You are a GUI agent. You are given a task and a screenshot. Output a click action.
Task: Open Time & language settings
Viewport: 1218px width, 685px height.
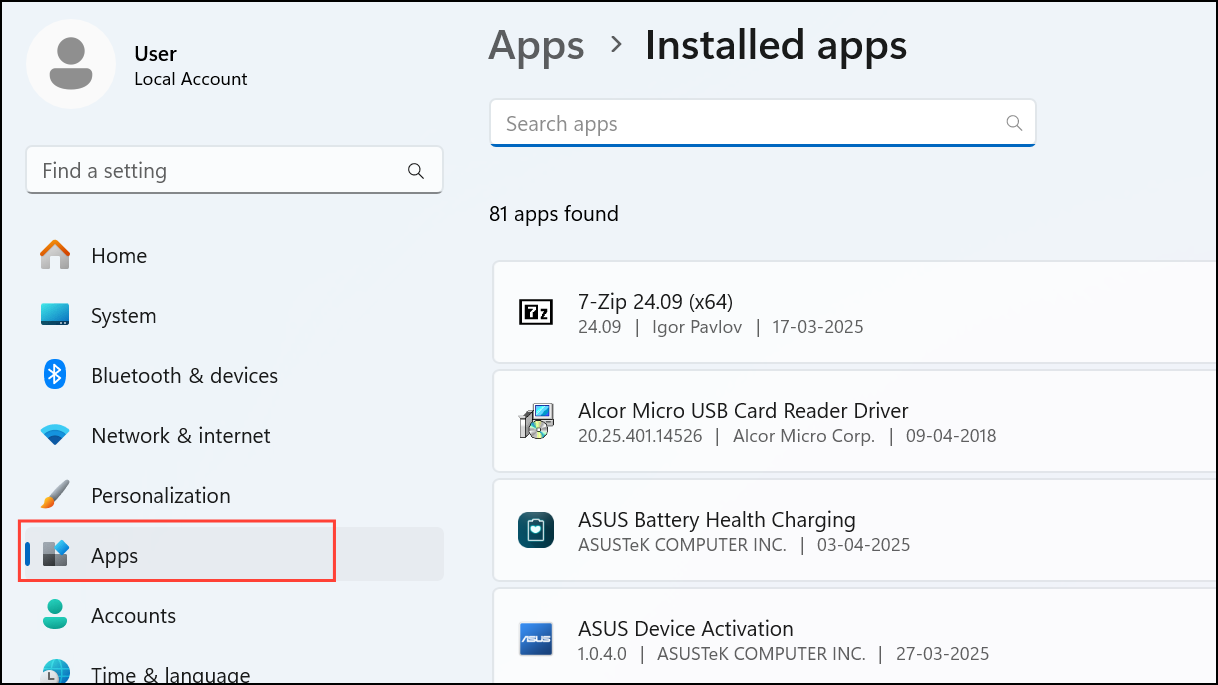[x=234, y=672]
